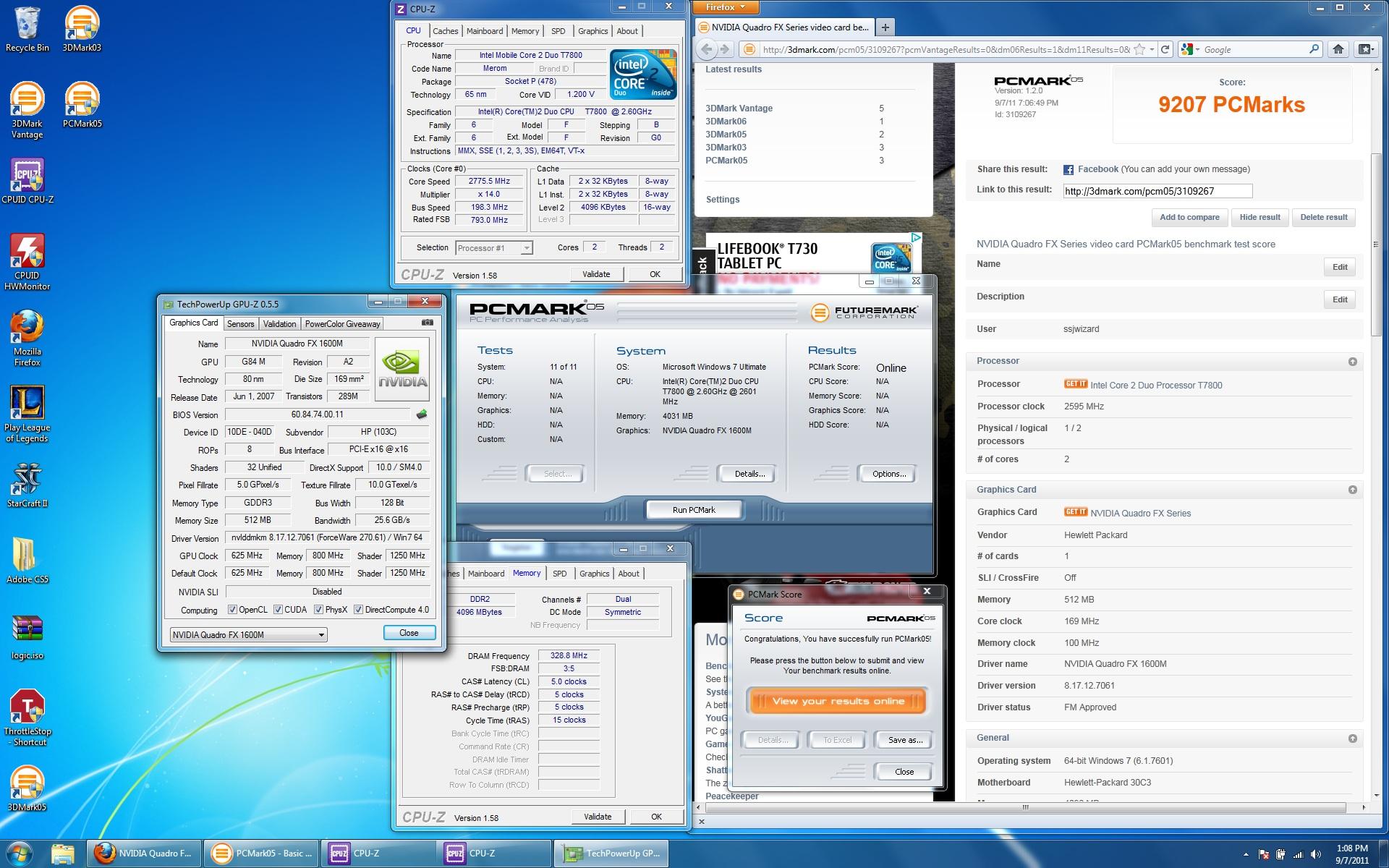This screenshot has height=868, width=1389.
Task: Open Play League of Legends shortcut
Action: tap(27, 414)
